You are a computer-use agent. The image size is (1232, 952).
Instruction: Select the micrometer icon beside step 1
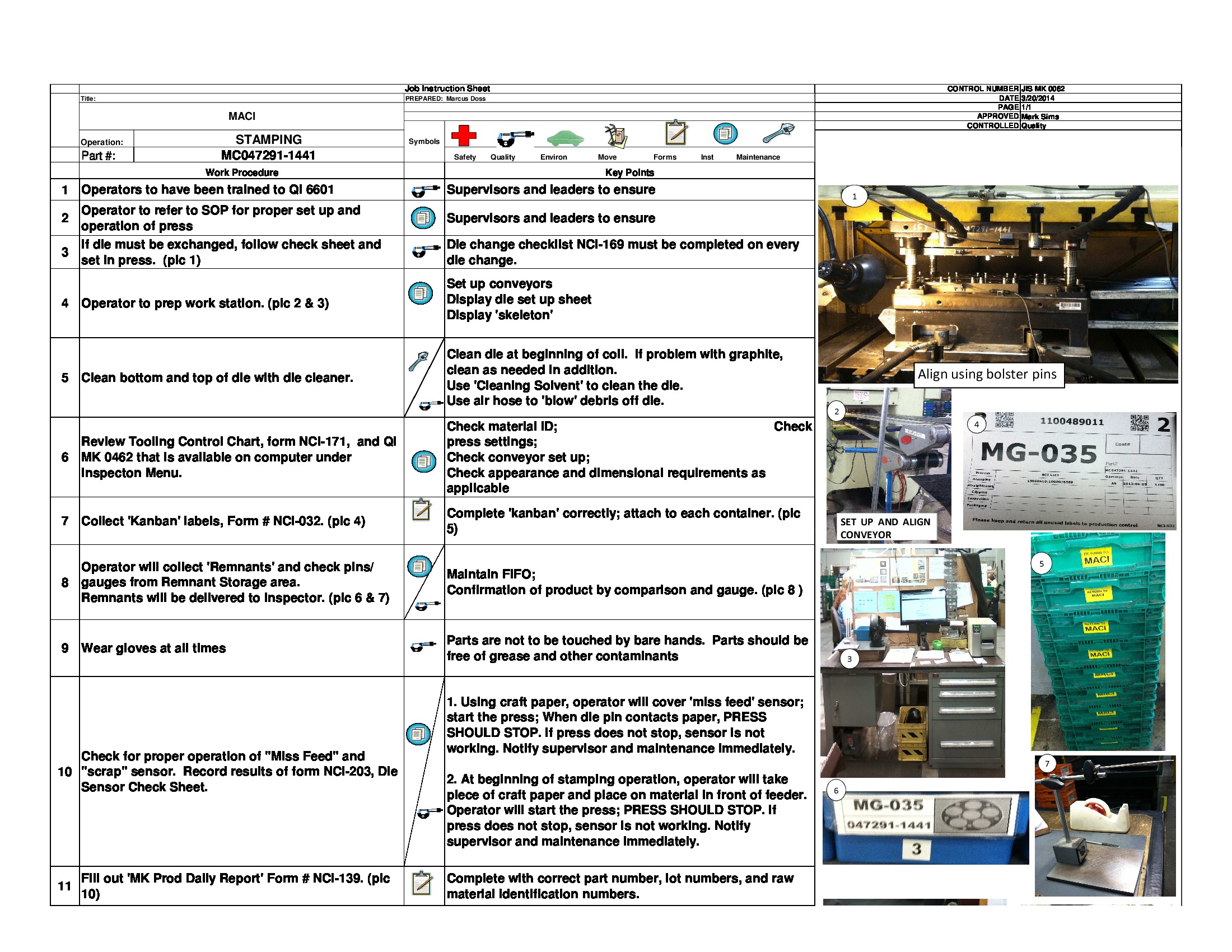click(x=424, y=190)
